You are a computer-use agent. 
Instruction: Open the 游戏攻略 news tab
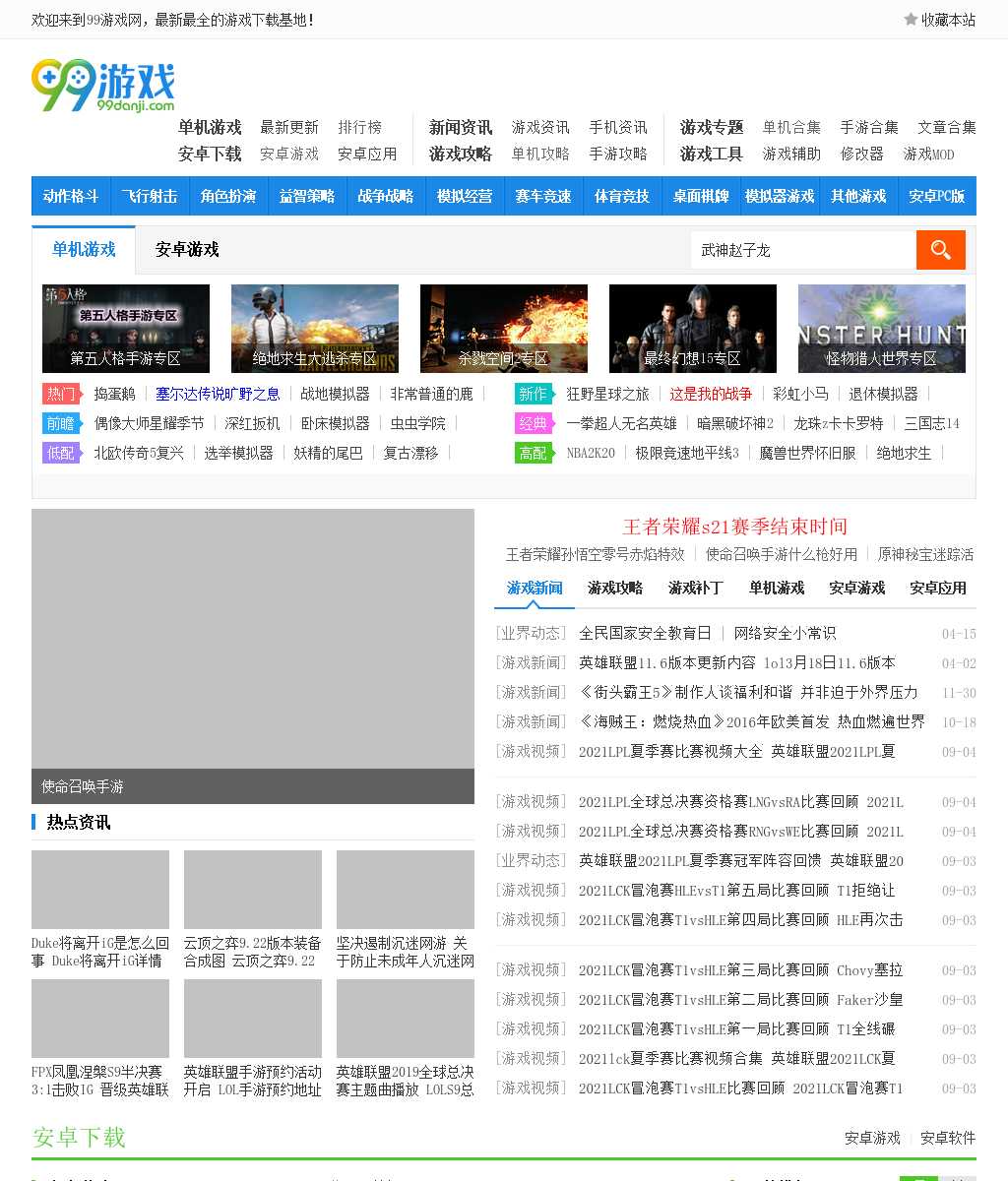point(615,588)
